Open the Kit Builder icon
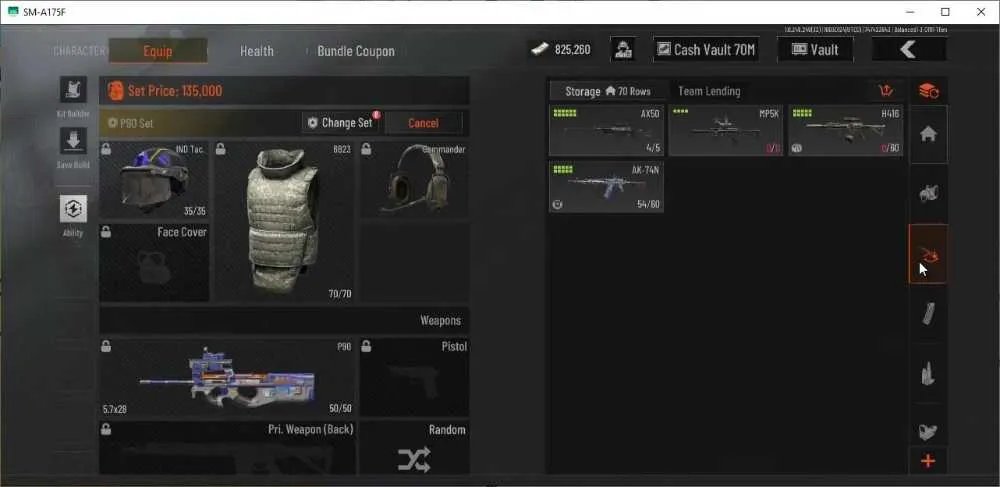This screenshot has height=487, width=1000. (x=73, y=90)
